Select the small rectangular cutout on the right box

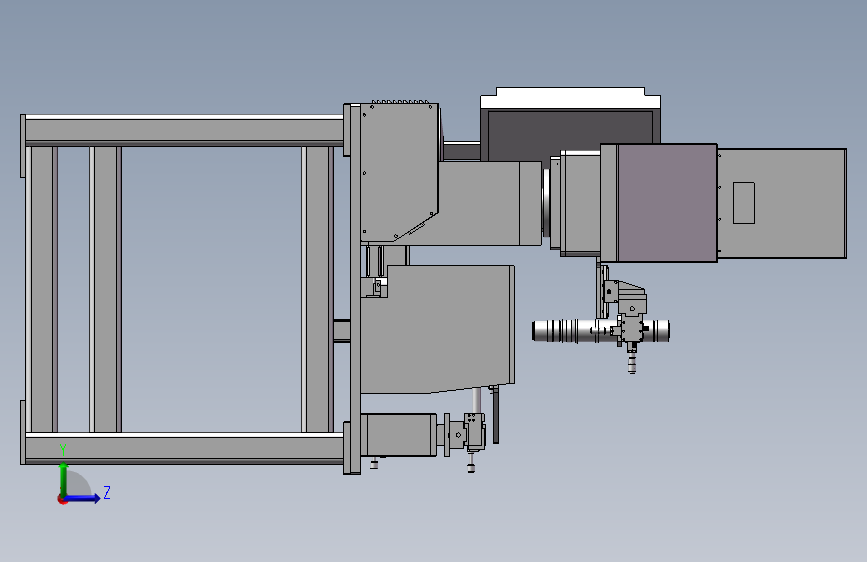coord(744,203)
